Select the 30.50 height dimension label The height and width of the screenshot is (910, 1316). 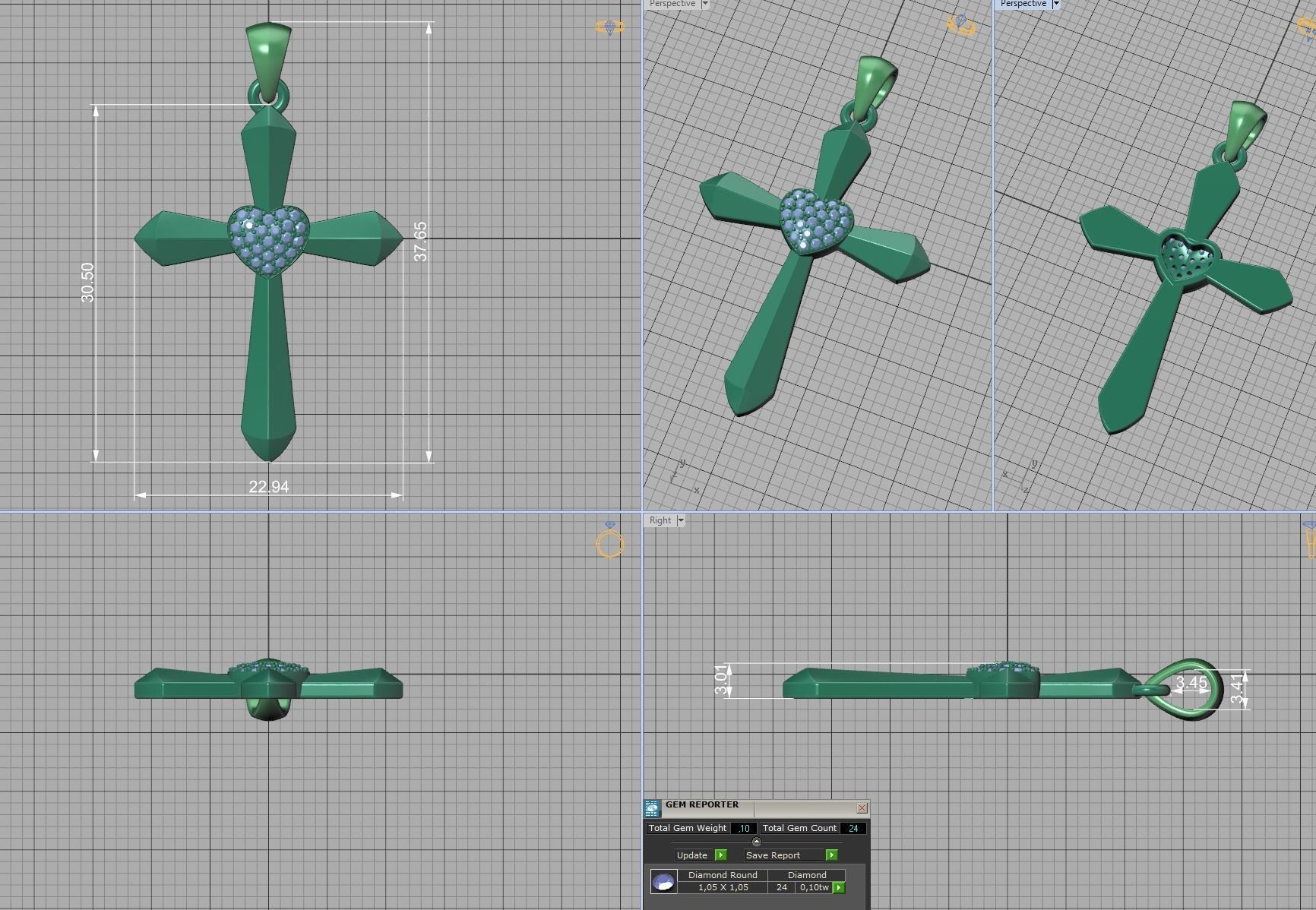point(87,283)
